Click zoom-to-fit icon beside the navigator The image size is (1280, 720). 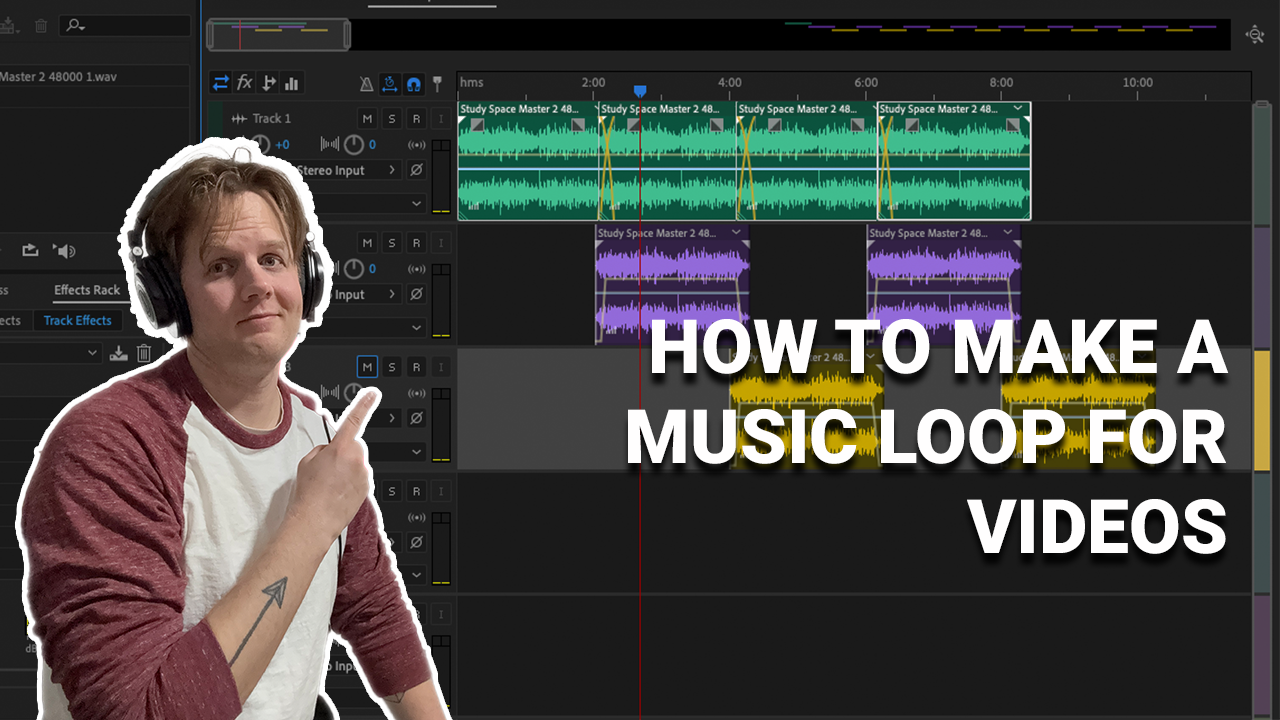1255,34
